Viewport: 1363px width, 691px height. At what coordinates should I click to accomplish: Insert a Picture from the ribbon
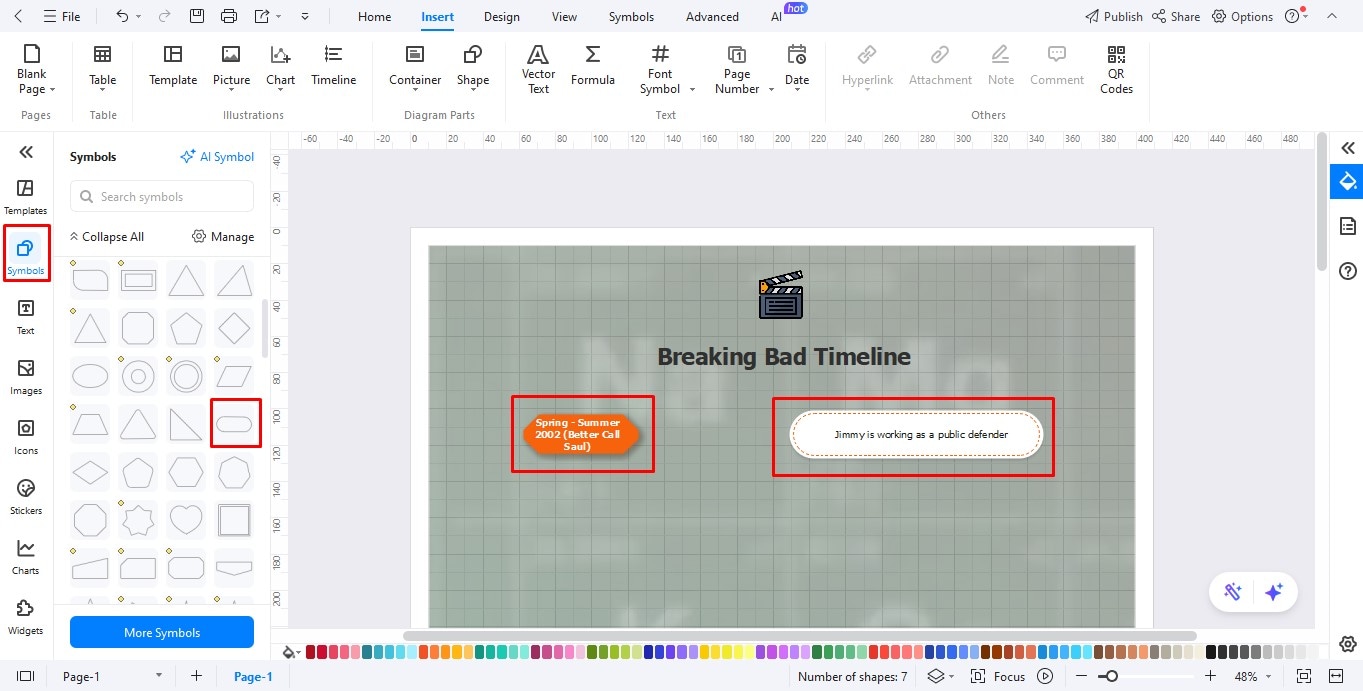pos(231,66)
